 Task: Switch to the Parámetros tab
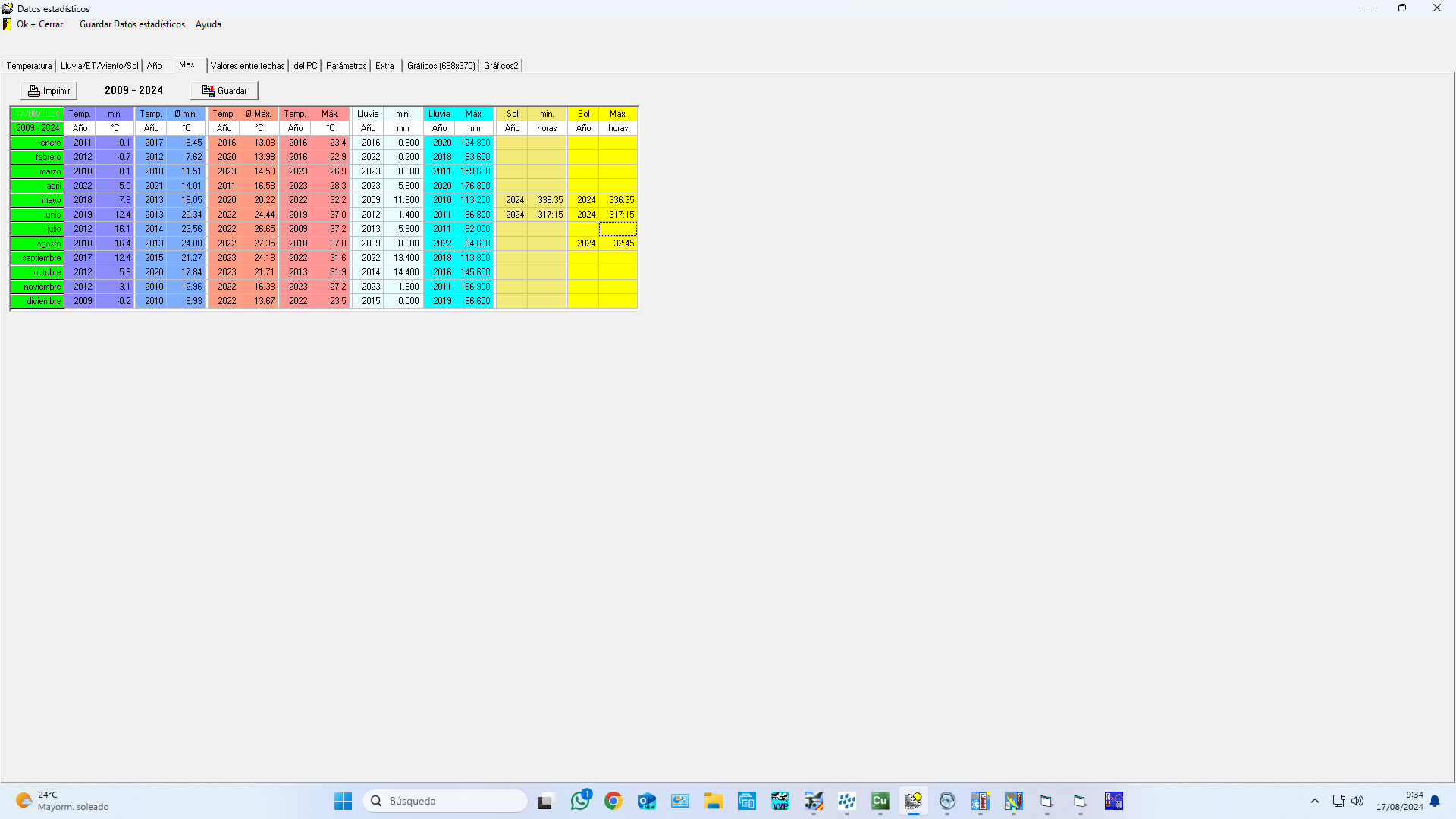[x=346, y=66]
